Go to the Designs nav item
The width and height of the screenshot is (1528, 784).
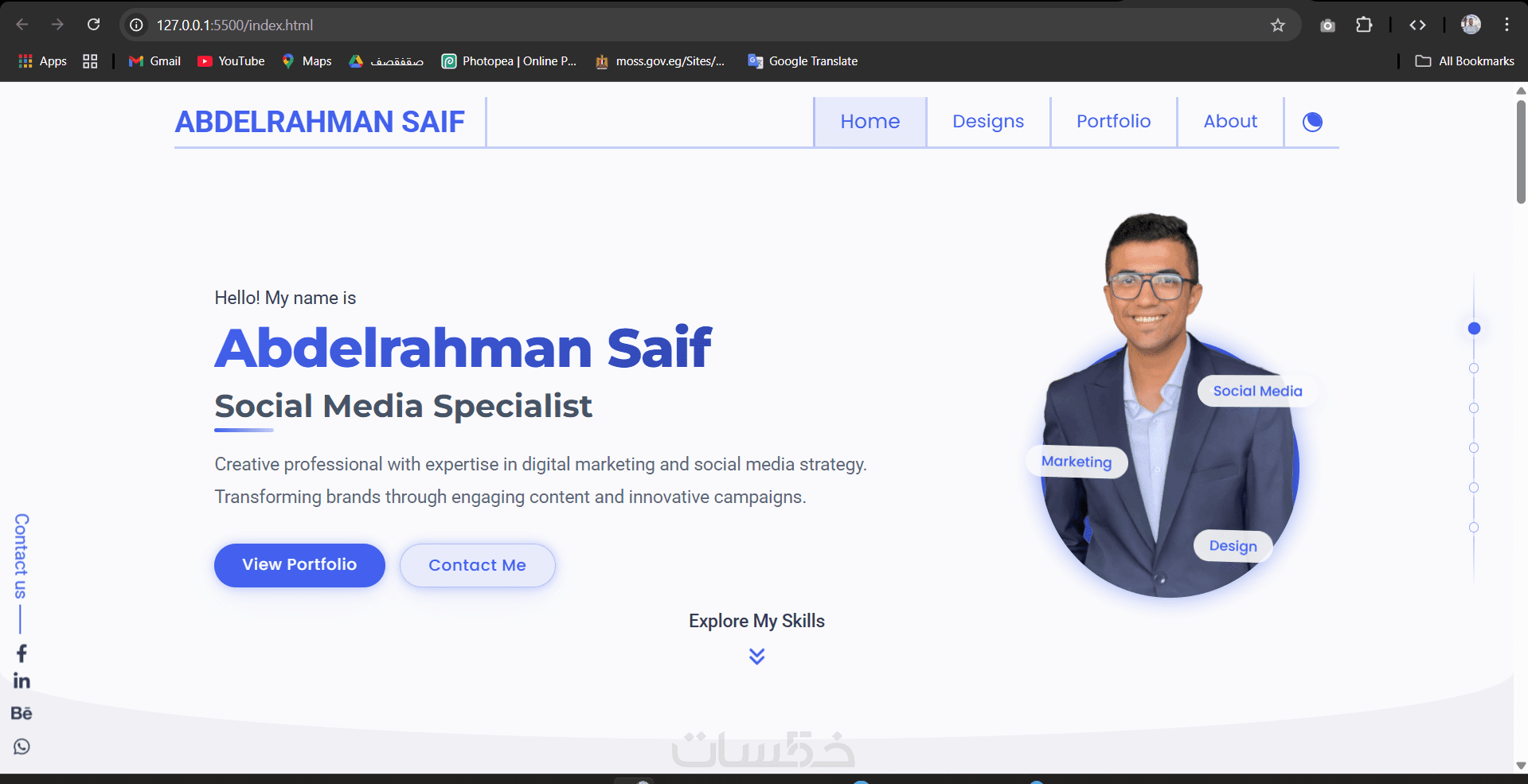[988, 122]
